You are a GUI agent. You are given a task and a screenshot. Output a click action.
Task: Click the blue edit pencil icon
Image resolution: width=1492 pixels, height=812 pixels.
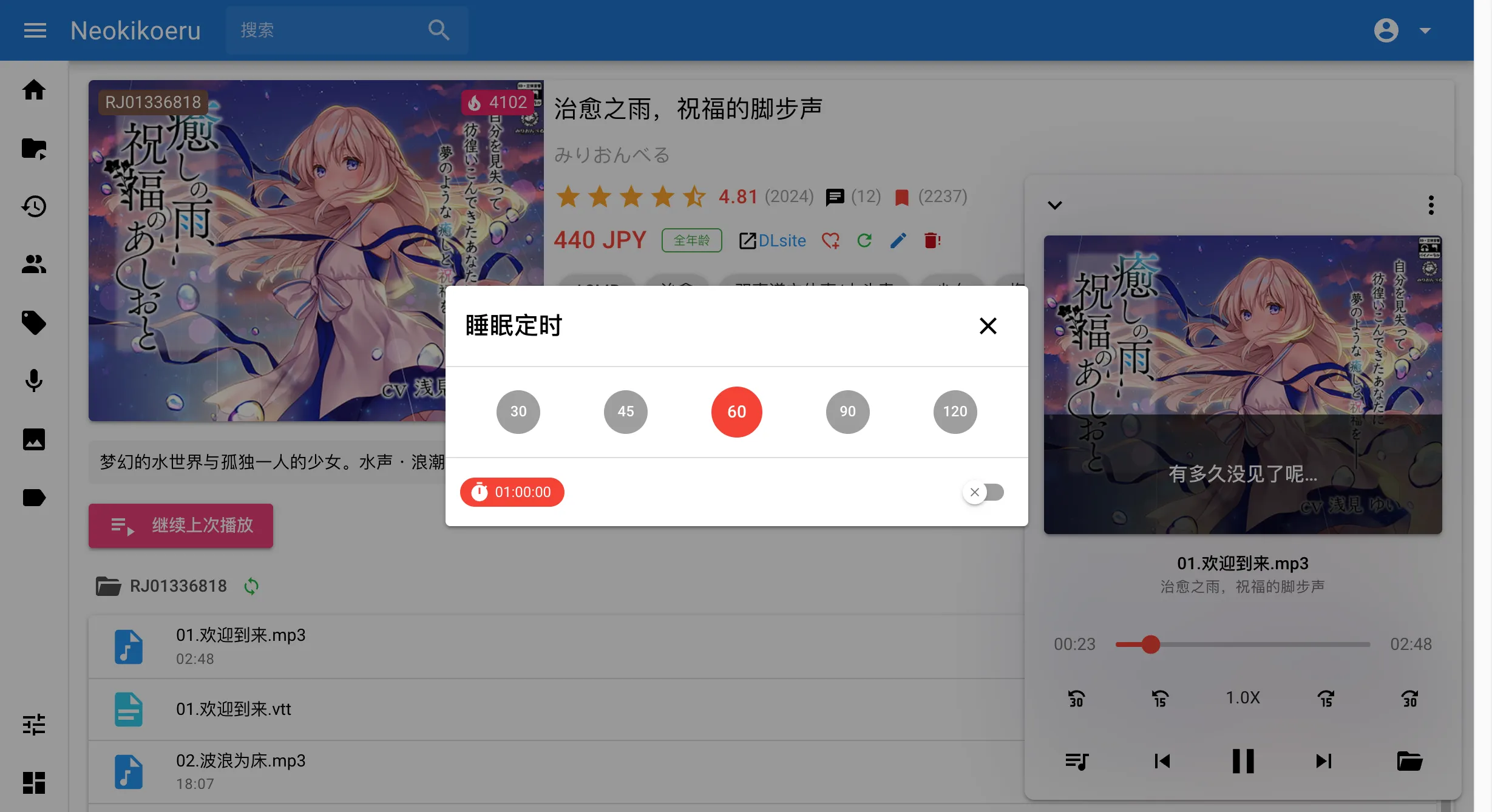coord(898,240)
